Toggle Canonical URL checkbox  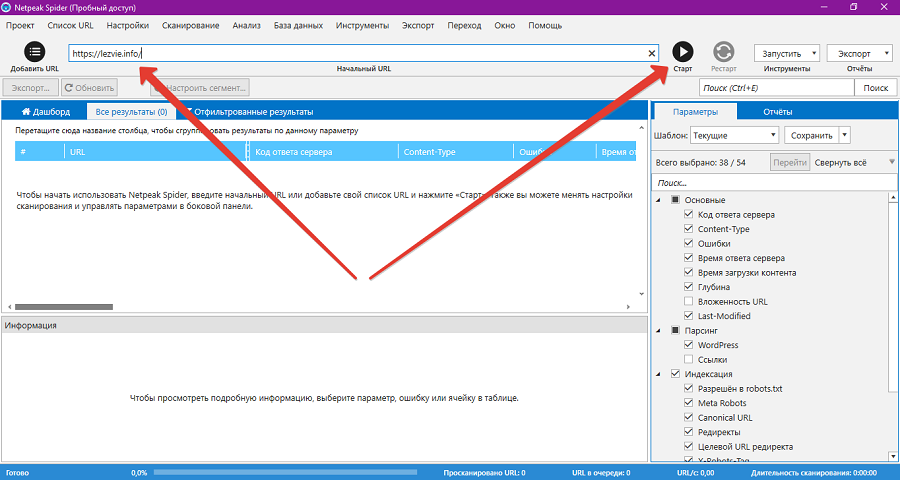tap(688, 417)
